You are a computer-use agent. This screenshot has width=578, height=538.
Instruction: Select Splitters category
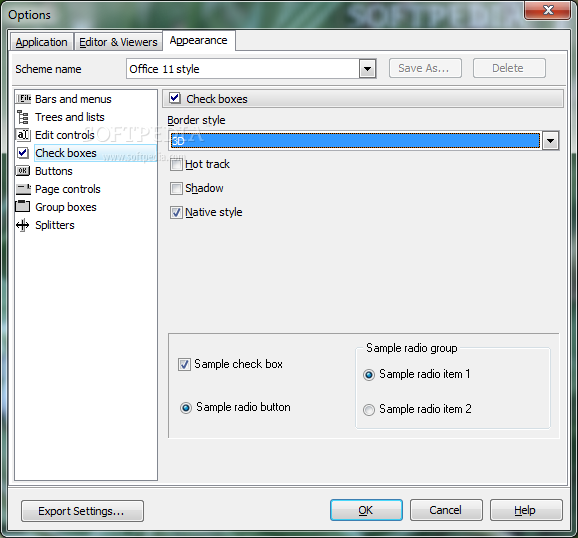55,225
